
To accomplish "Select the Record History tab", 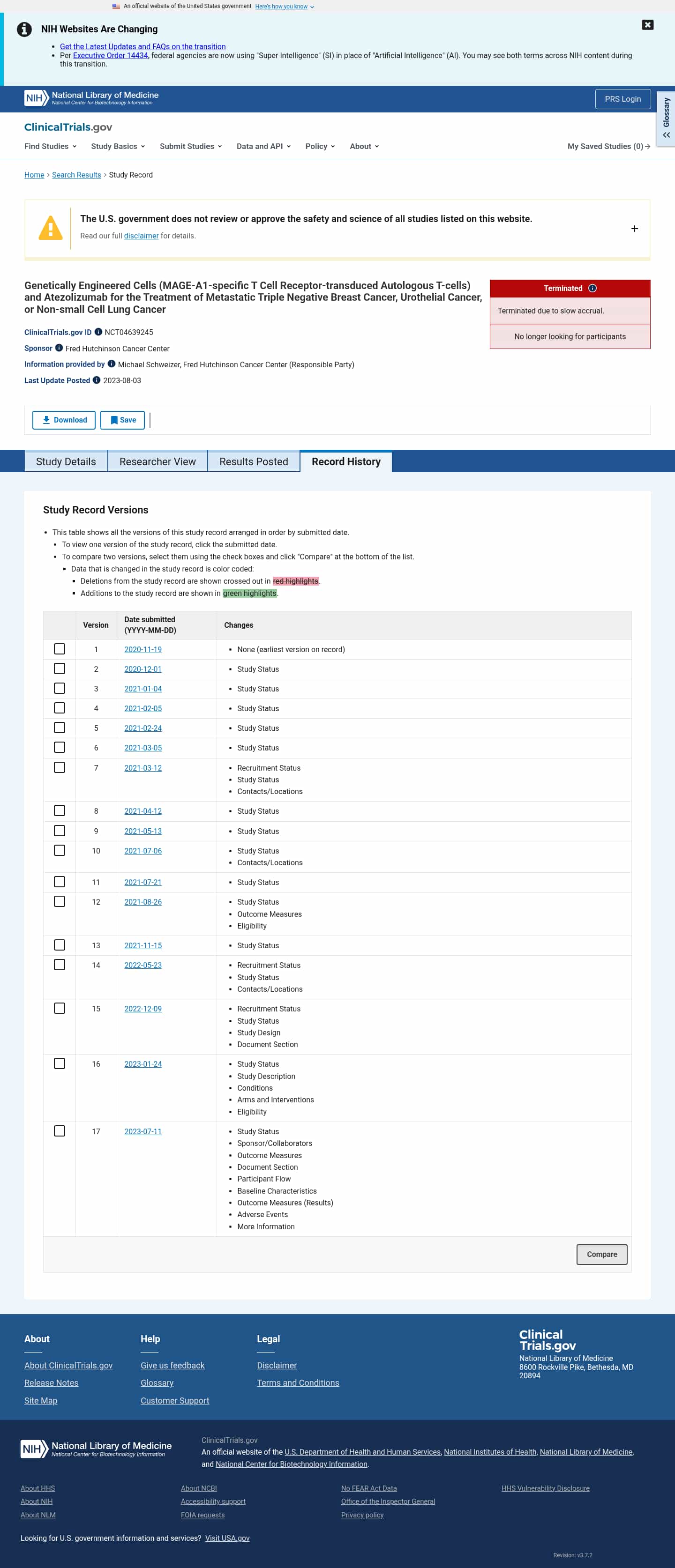I will click(x=346, y=461).
